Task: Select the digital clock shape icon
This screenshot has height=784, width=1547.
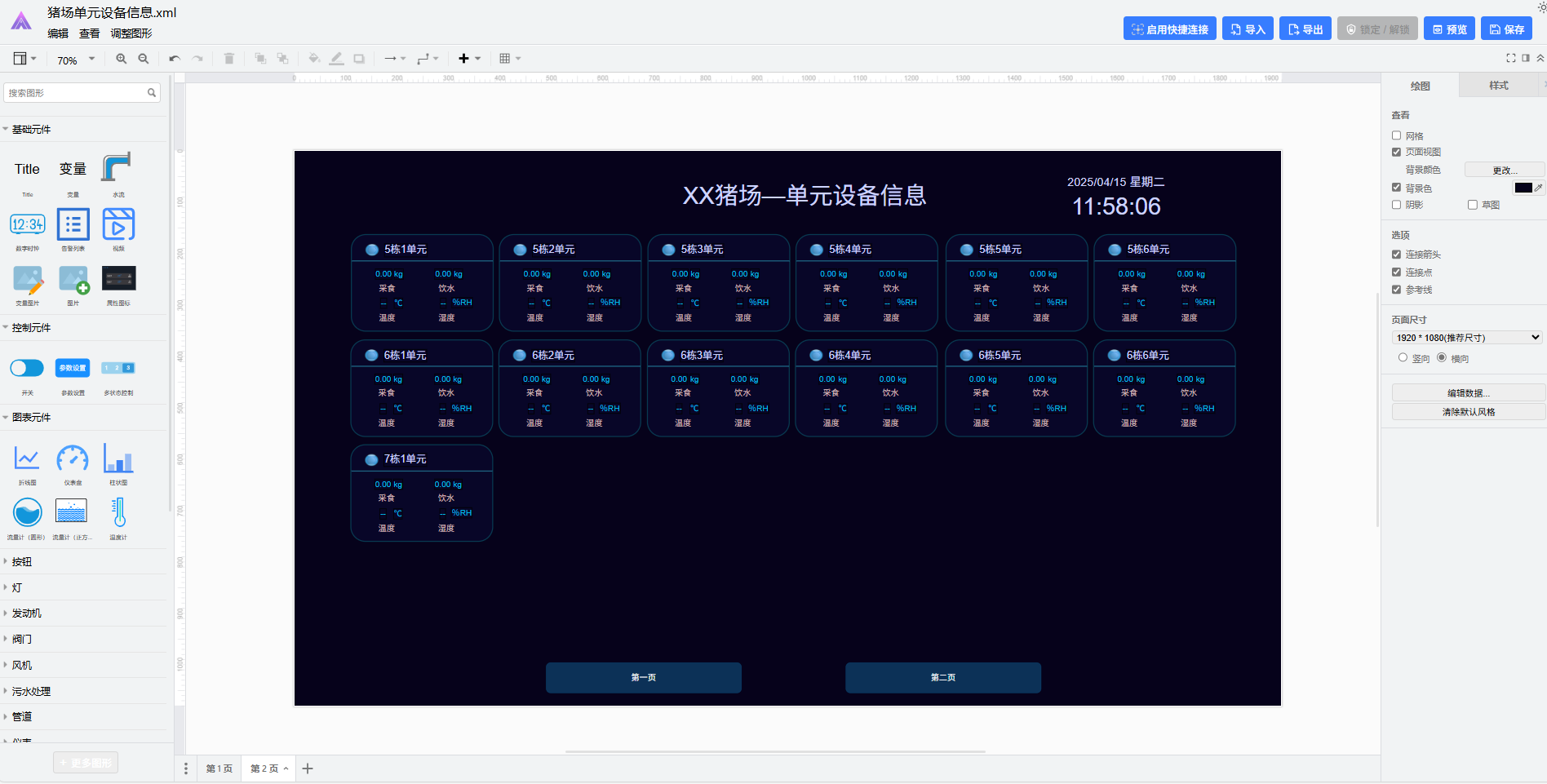Action: coord(28,224)
